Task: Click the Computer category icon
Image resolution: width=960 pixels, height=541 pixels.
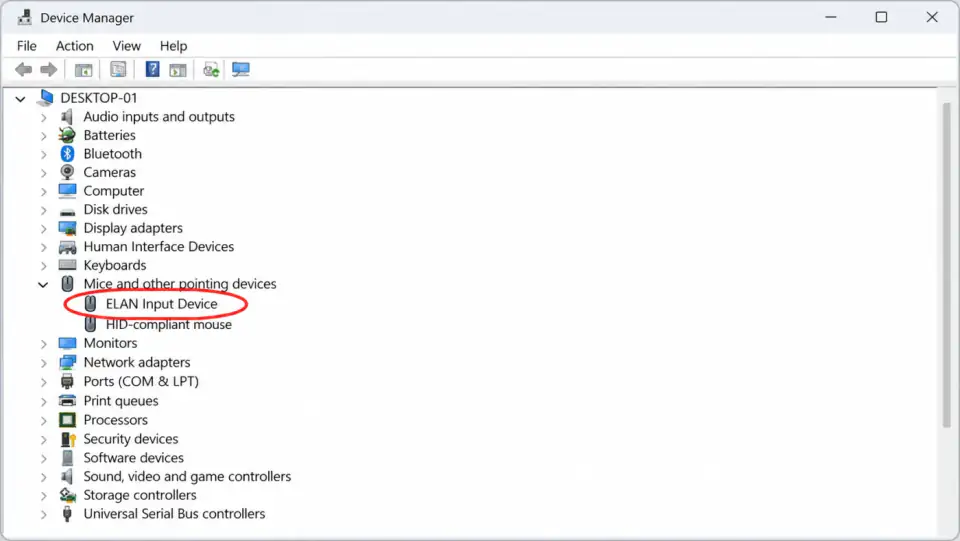Action: (x=67, y=191)
